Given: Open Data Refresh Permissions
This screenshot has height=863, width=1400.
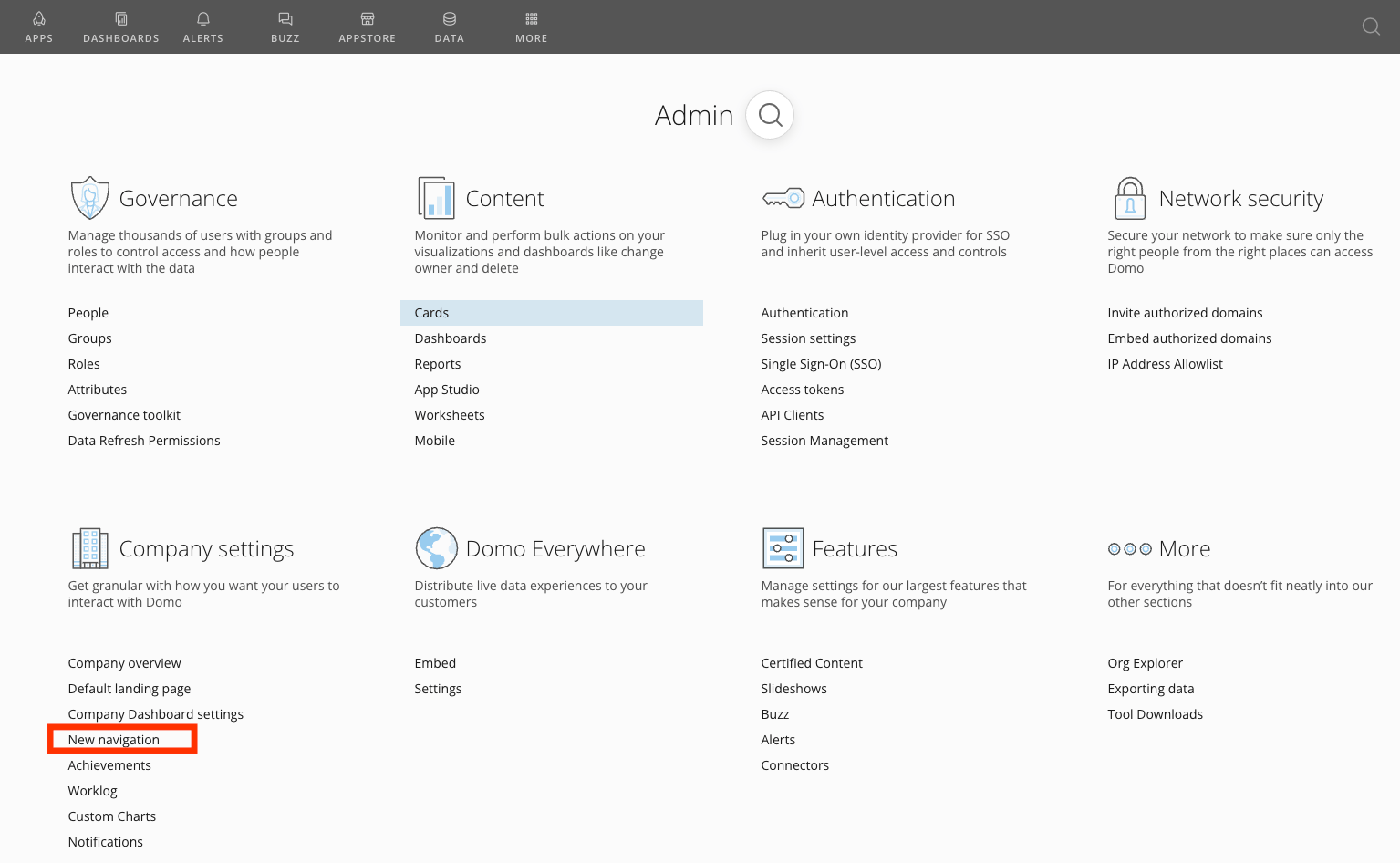Looking at the screenshot, I should tap(144, 441).
